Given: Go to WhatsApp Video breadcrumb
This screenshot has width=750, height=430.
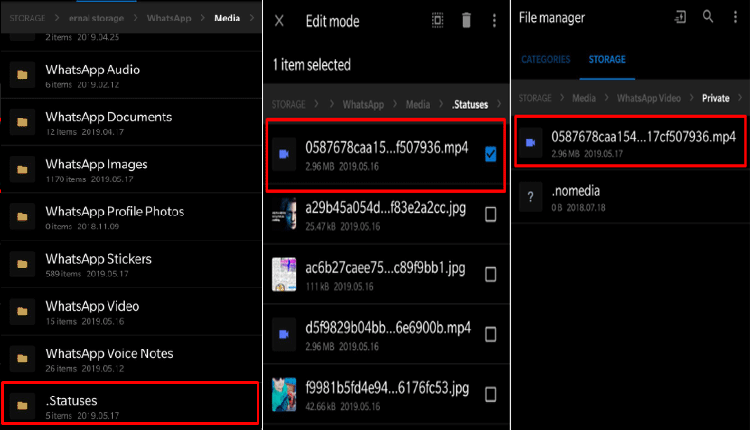Looking at the screenshot, I should [x=649, y=98].
